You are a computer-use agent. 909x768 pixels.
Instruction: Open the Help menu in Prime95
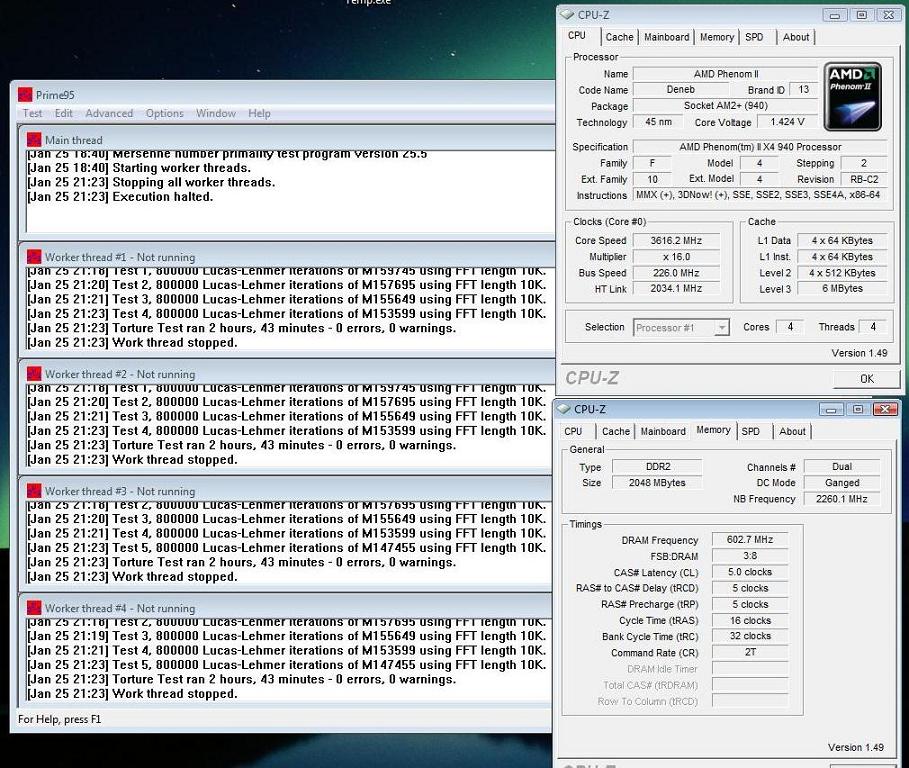(259, 113)
